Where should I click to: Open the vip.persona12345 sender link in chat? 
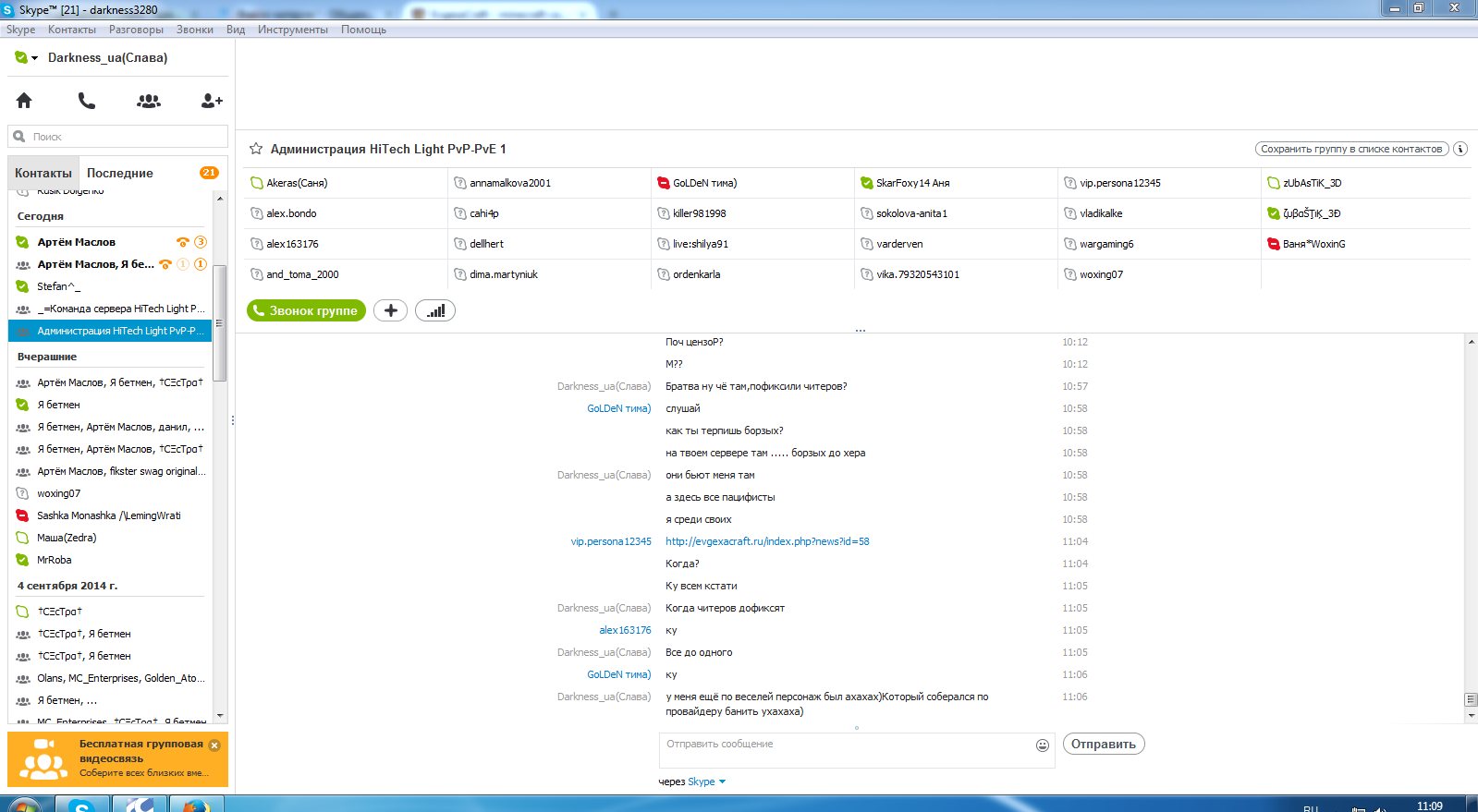click(x=610, y=541)
